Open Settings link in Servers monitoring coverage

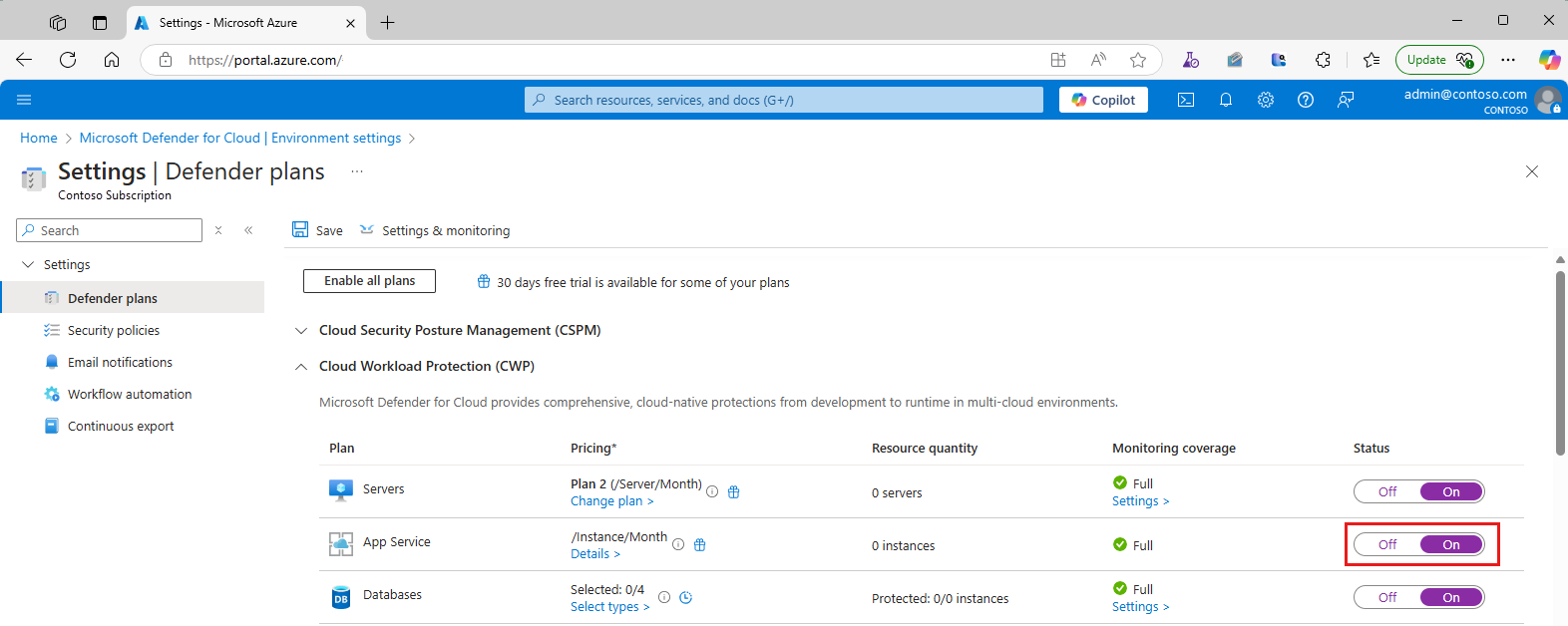coord(1140,501)
